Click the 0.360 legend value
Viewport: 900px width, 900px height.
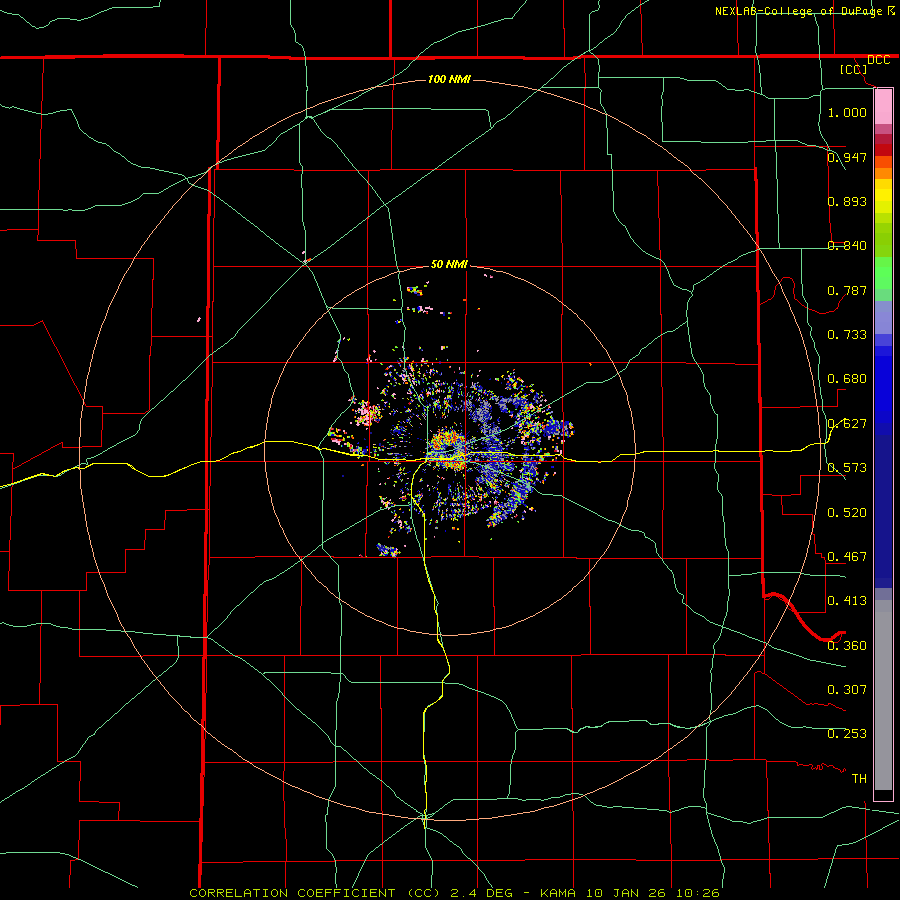click(847, 646)
